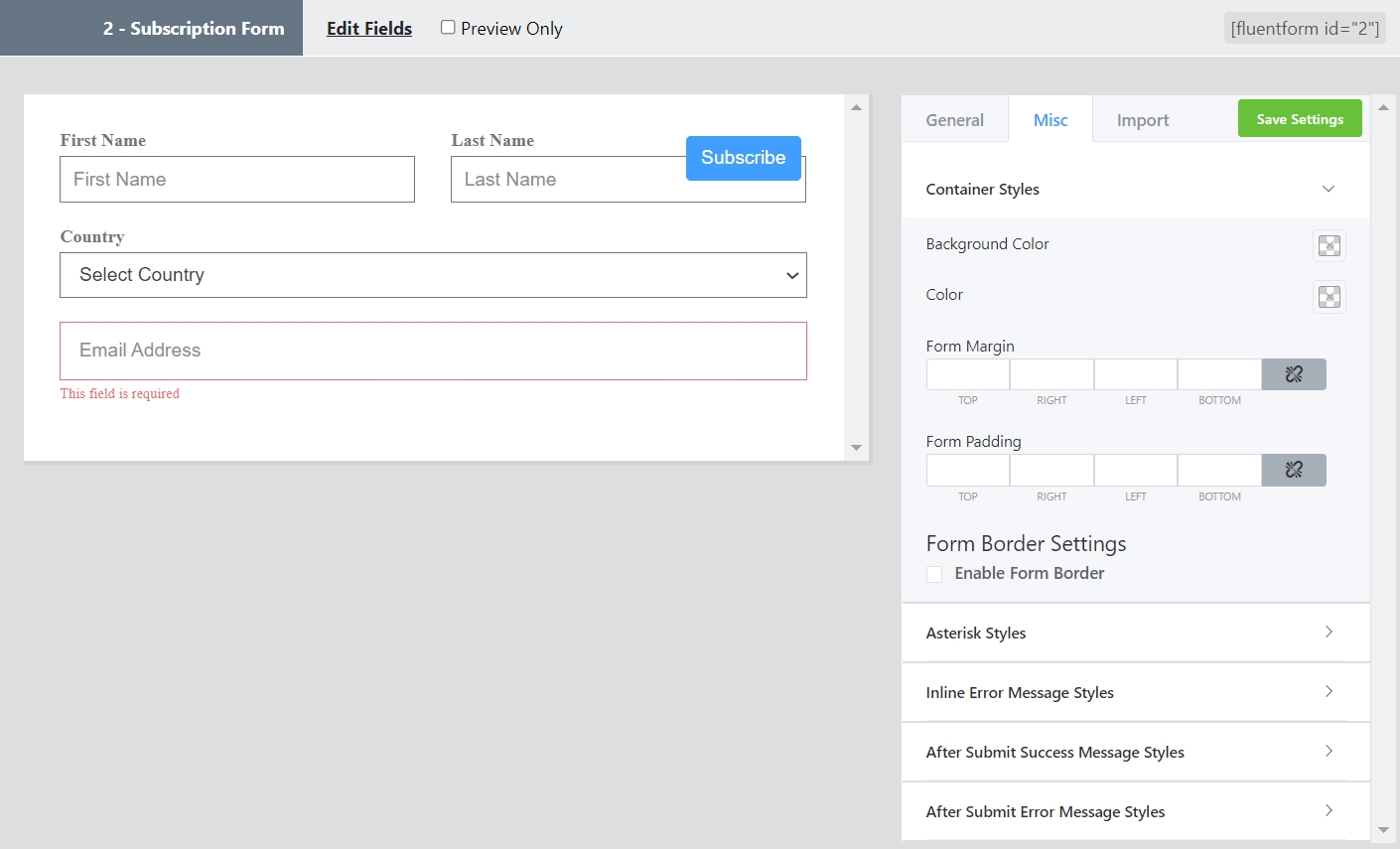Click the 'Country' field label
Image resolution: width=1400 pixels, height=849 pixels.
[92, 236]
